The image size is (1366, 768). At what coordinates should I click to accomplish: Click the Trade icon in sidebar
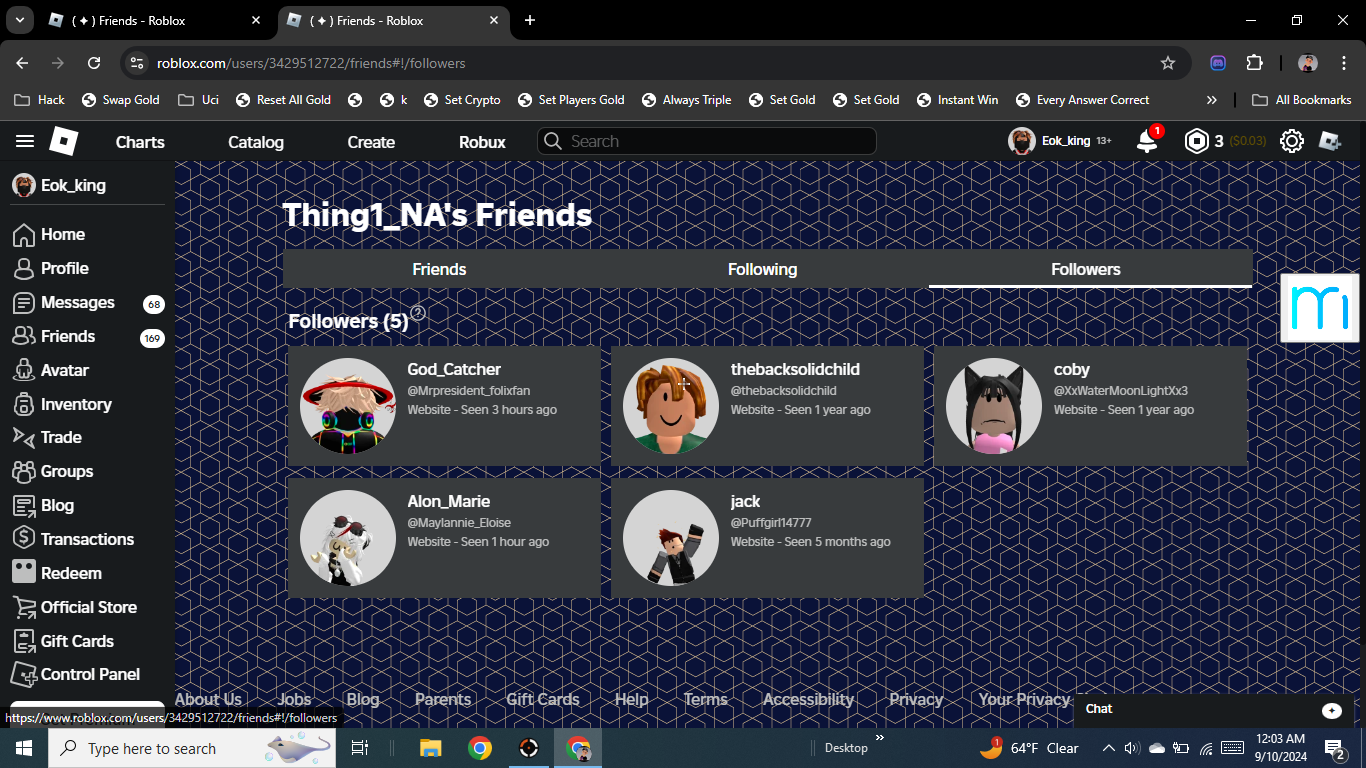[x=24, y=438]
